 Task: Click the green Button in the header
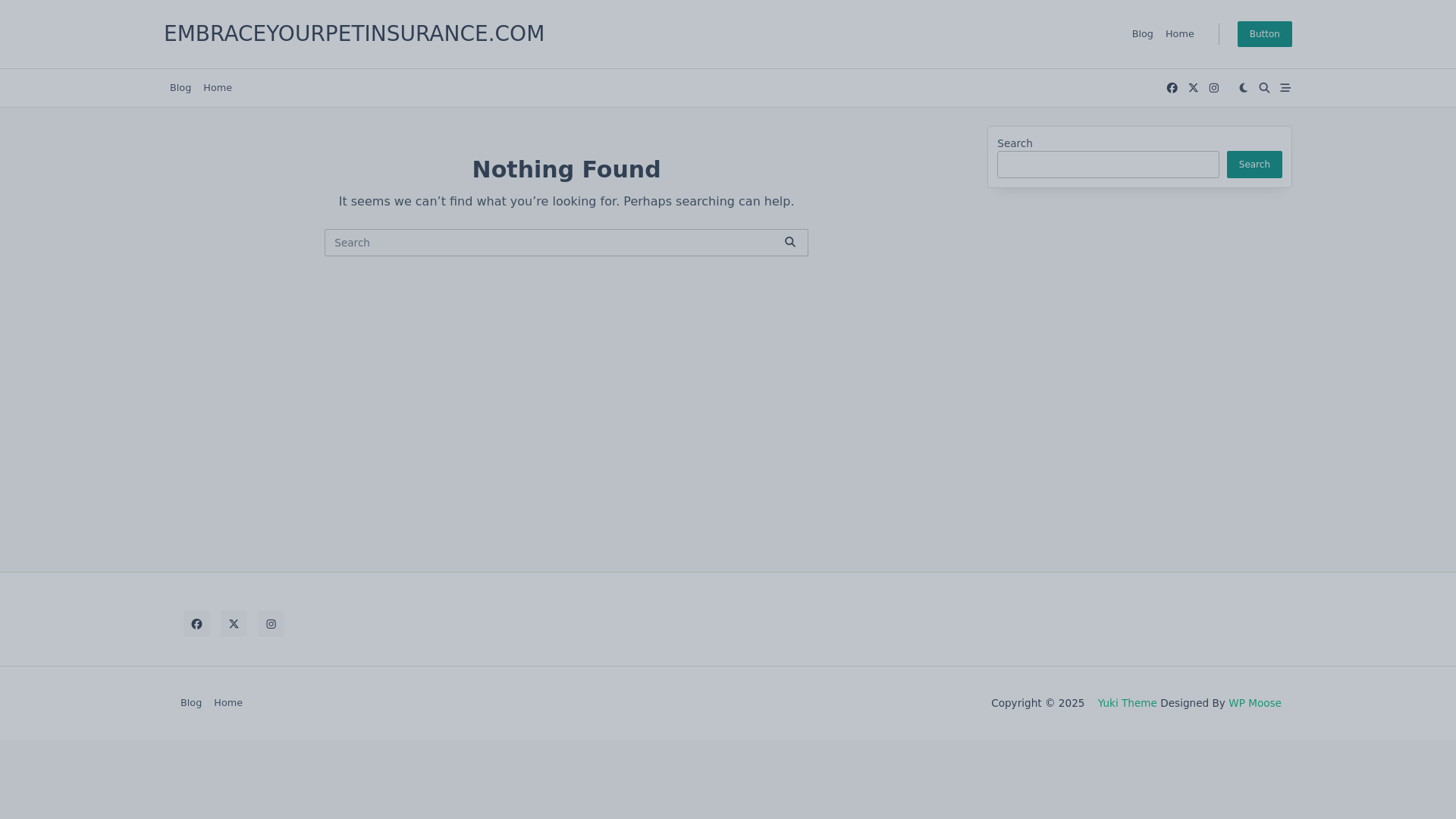point(1264,34)
